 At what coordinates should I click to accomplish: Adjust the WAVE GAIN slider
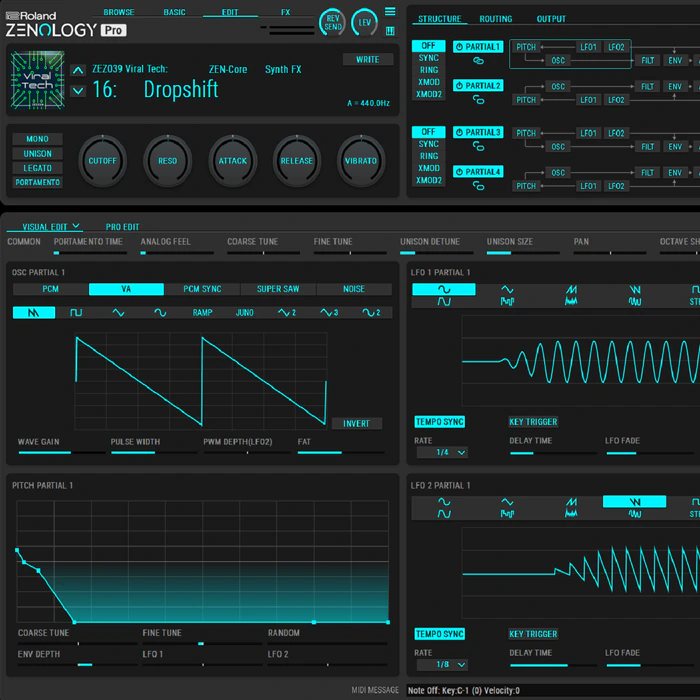(62, 453)
